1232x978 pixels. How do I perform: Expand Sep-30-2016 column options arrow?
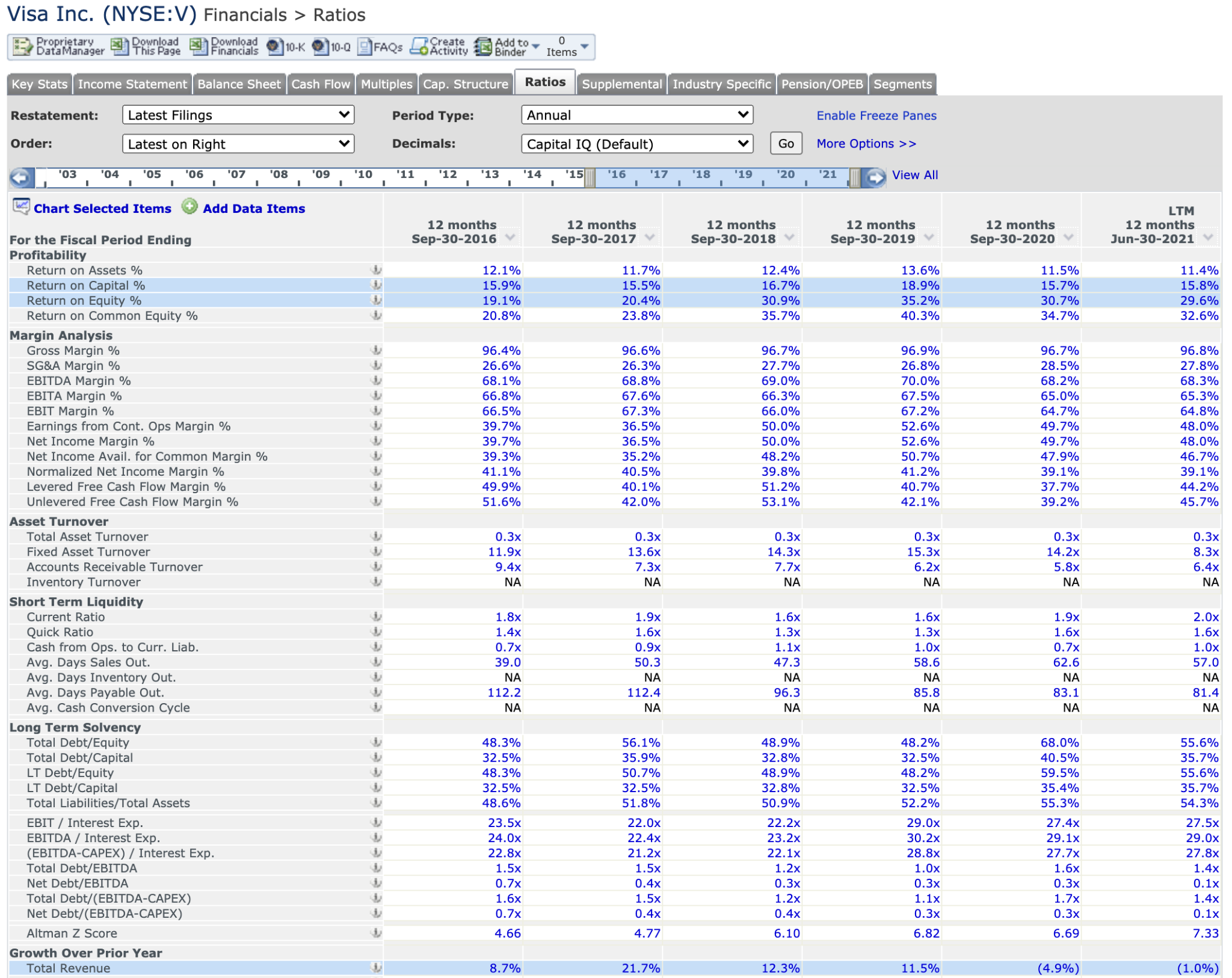511,238
